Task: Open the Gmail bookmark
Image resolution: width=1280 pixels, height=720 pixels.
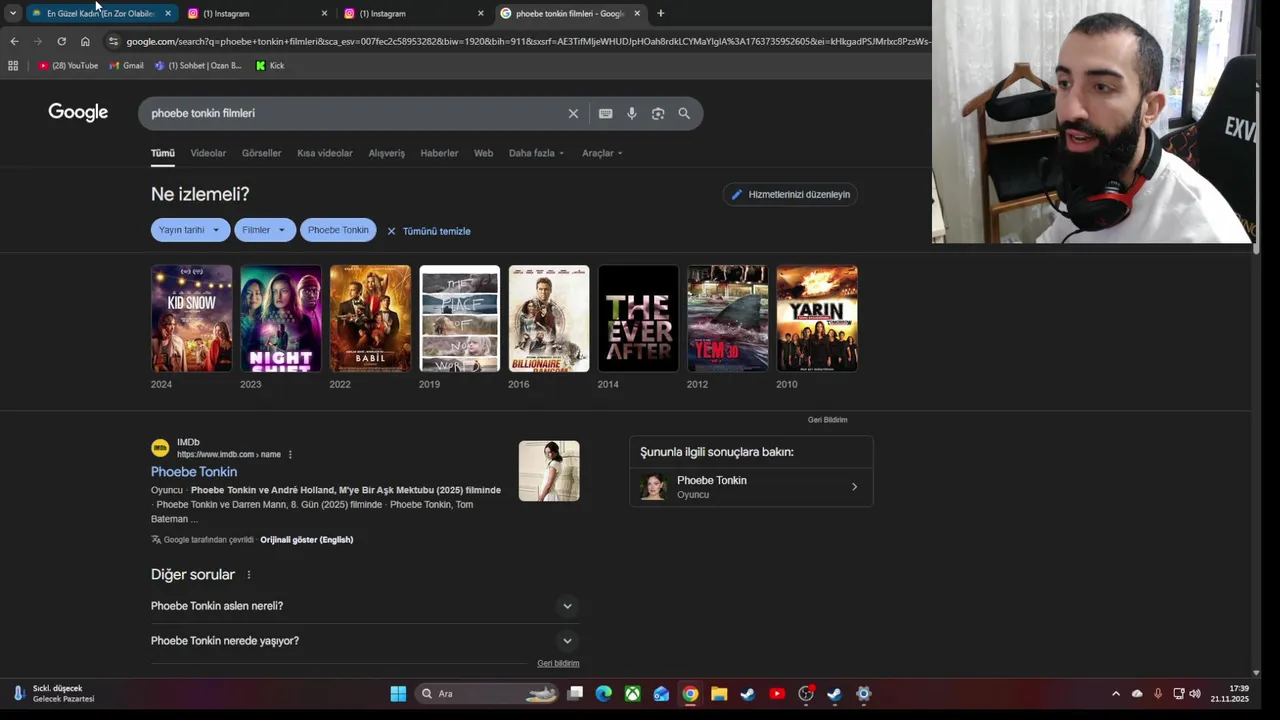Action: pos(126,65)
